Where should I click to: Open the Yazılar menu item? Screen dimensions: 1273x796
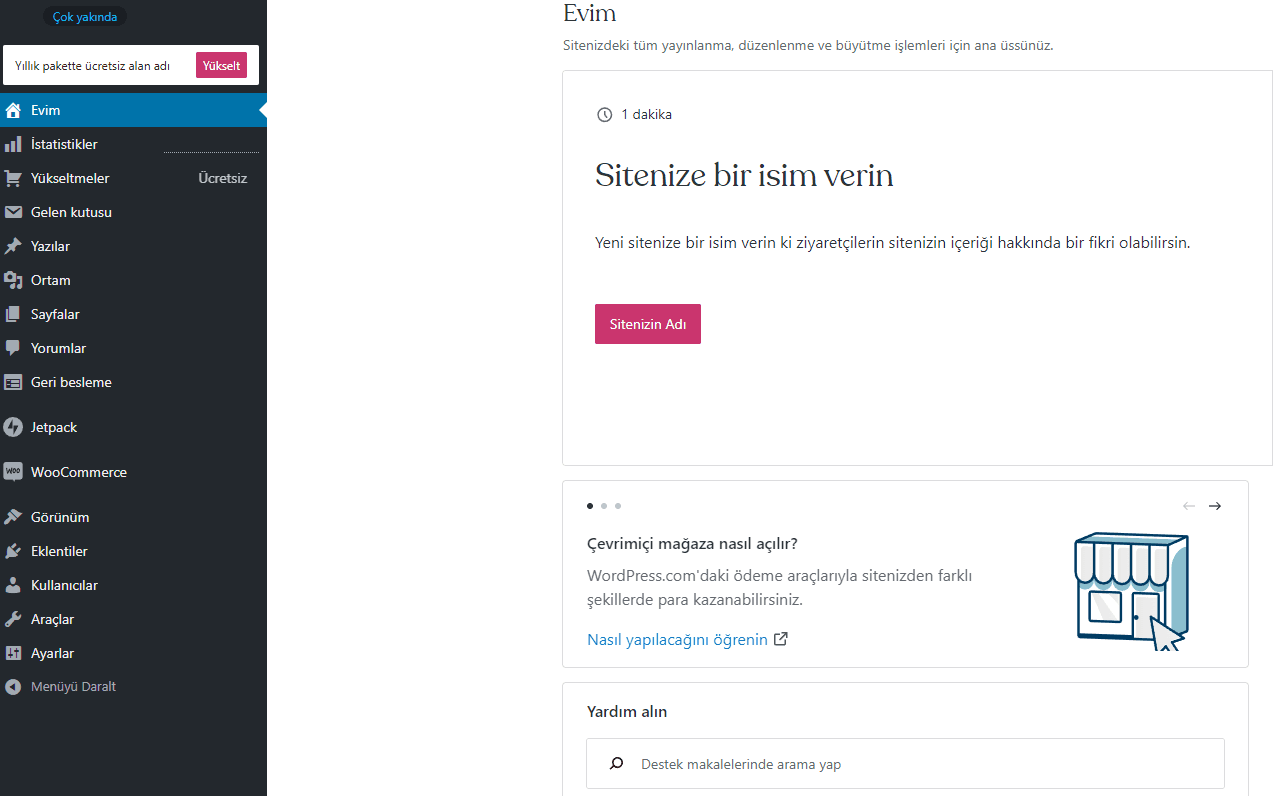tap(50, 246)
